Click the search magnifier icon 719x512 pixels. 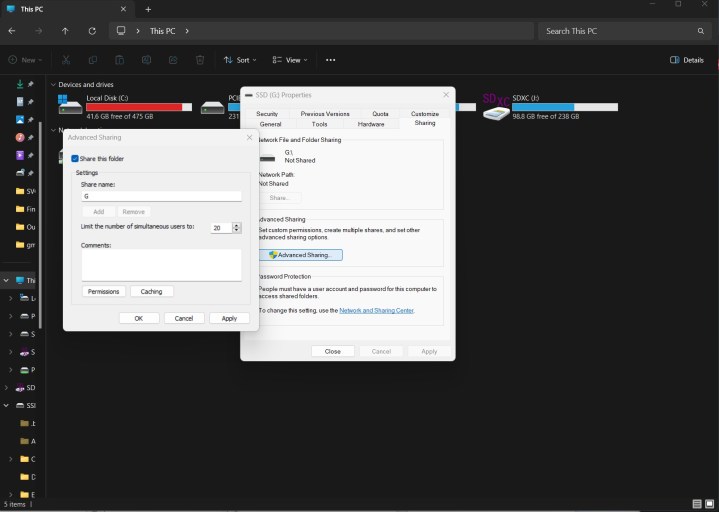(x=700, y=31)
